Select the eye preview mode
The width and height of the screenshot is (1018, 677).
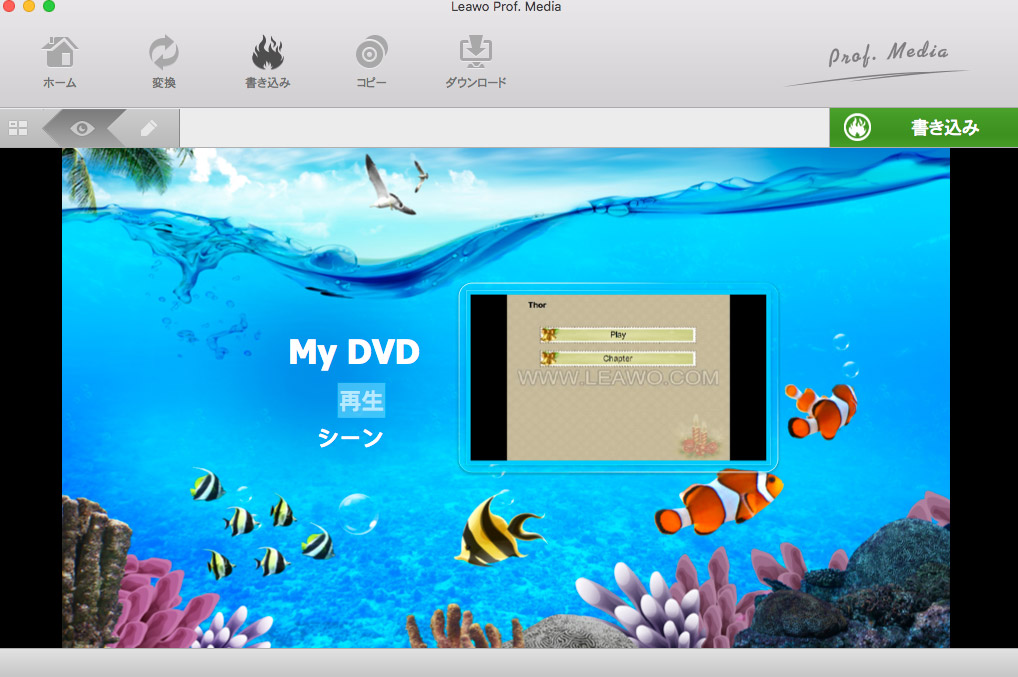coord(82,128)
